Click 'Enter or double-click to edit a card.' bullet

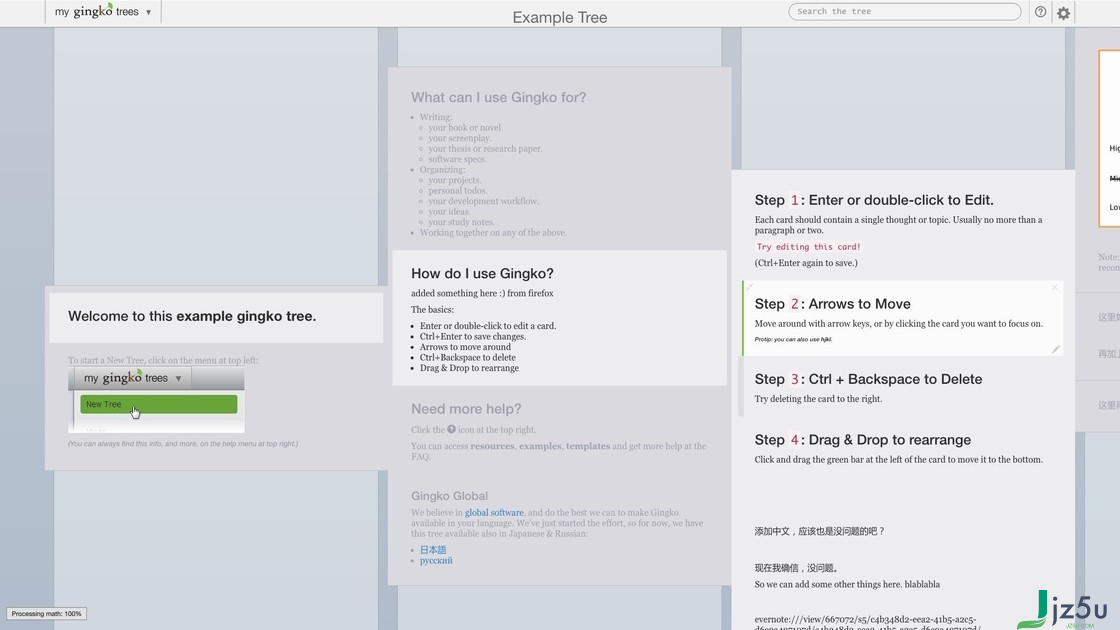[x=488, y=326]
